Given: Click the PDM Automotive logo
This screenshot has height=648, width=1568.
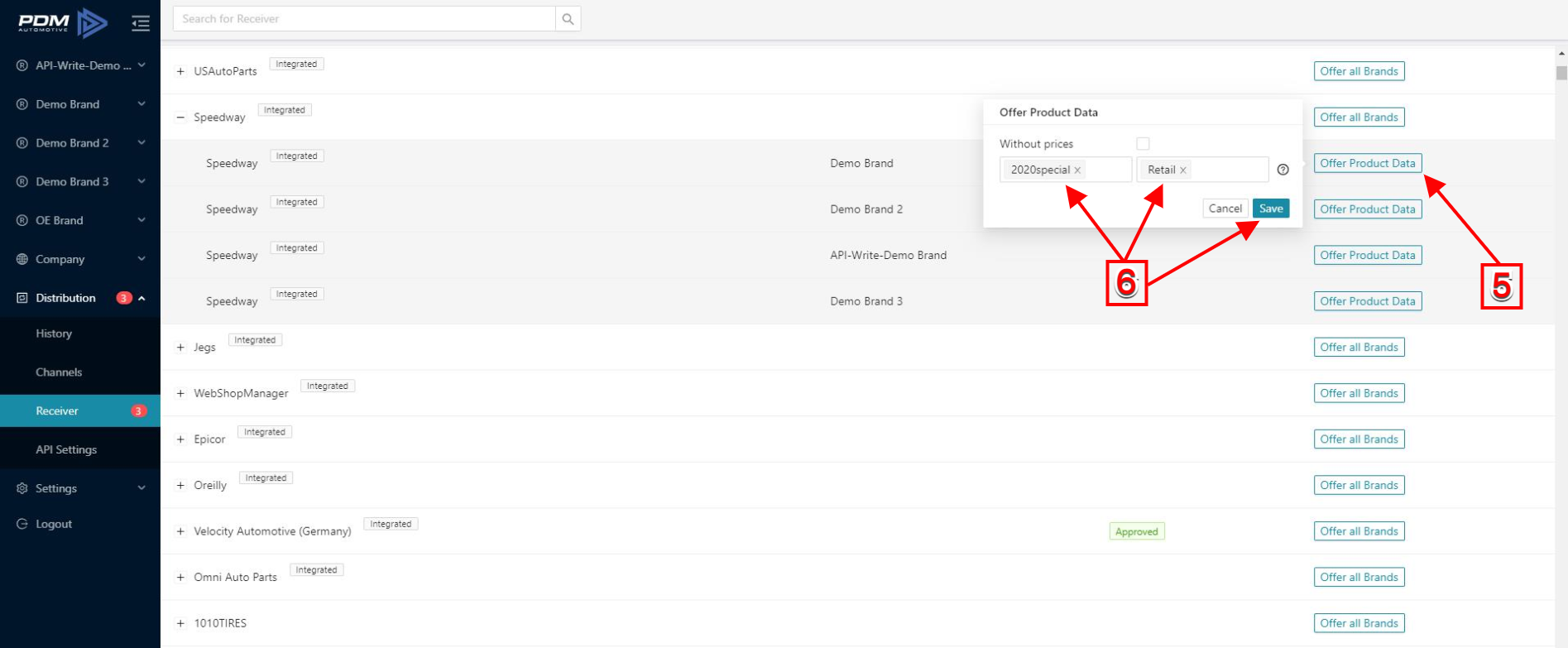Looking at the screenshot, I should pyautogui.click(x=63, y=23).
